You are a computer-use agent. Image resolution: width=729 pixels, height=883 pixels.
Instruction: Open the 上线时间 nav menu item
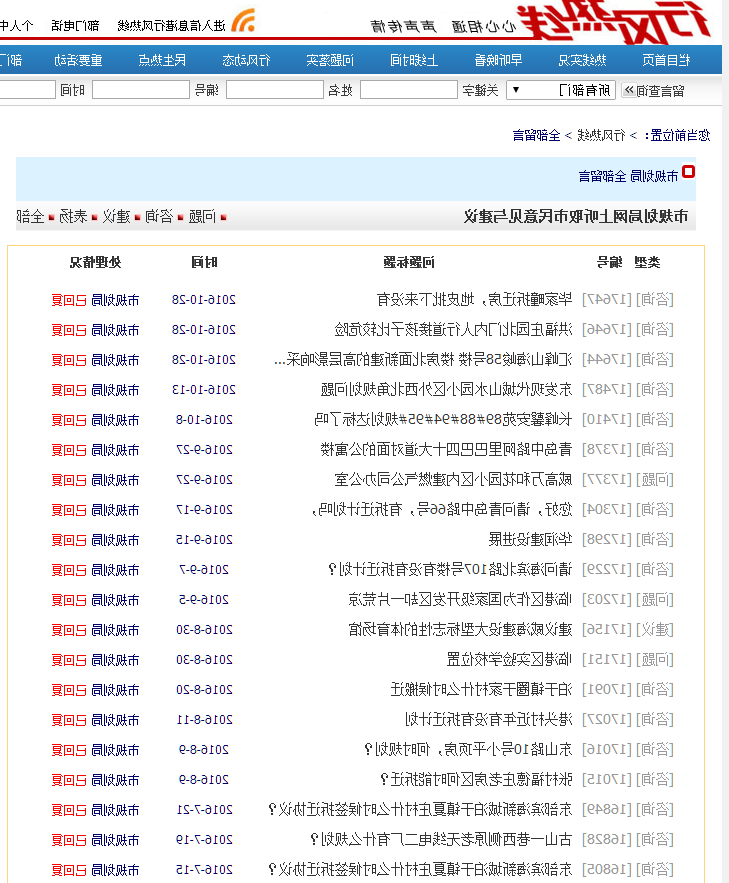point(414,60)
